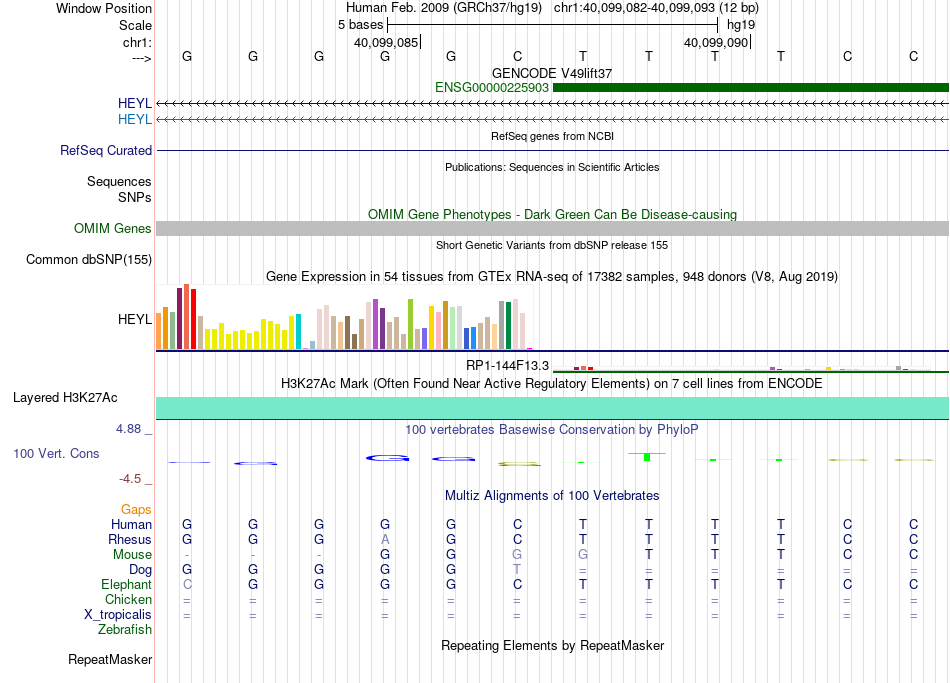Click the tallest green PhyloP conservation bar
Image resolution: width=950 pixels, height=683 pixels.
[647, 456]
